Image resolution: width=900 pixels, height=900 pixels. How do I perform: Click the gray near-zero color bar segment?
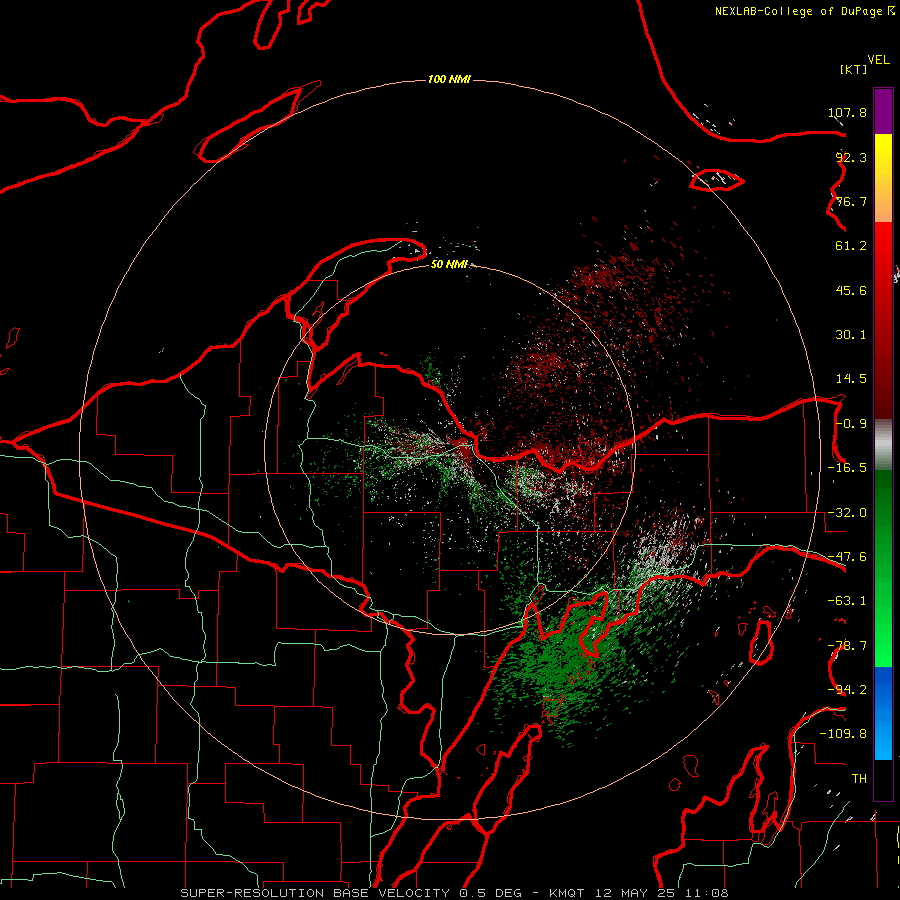tap(883, 445)
